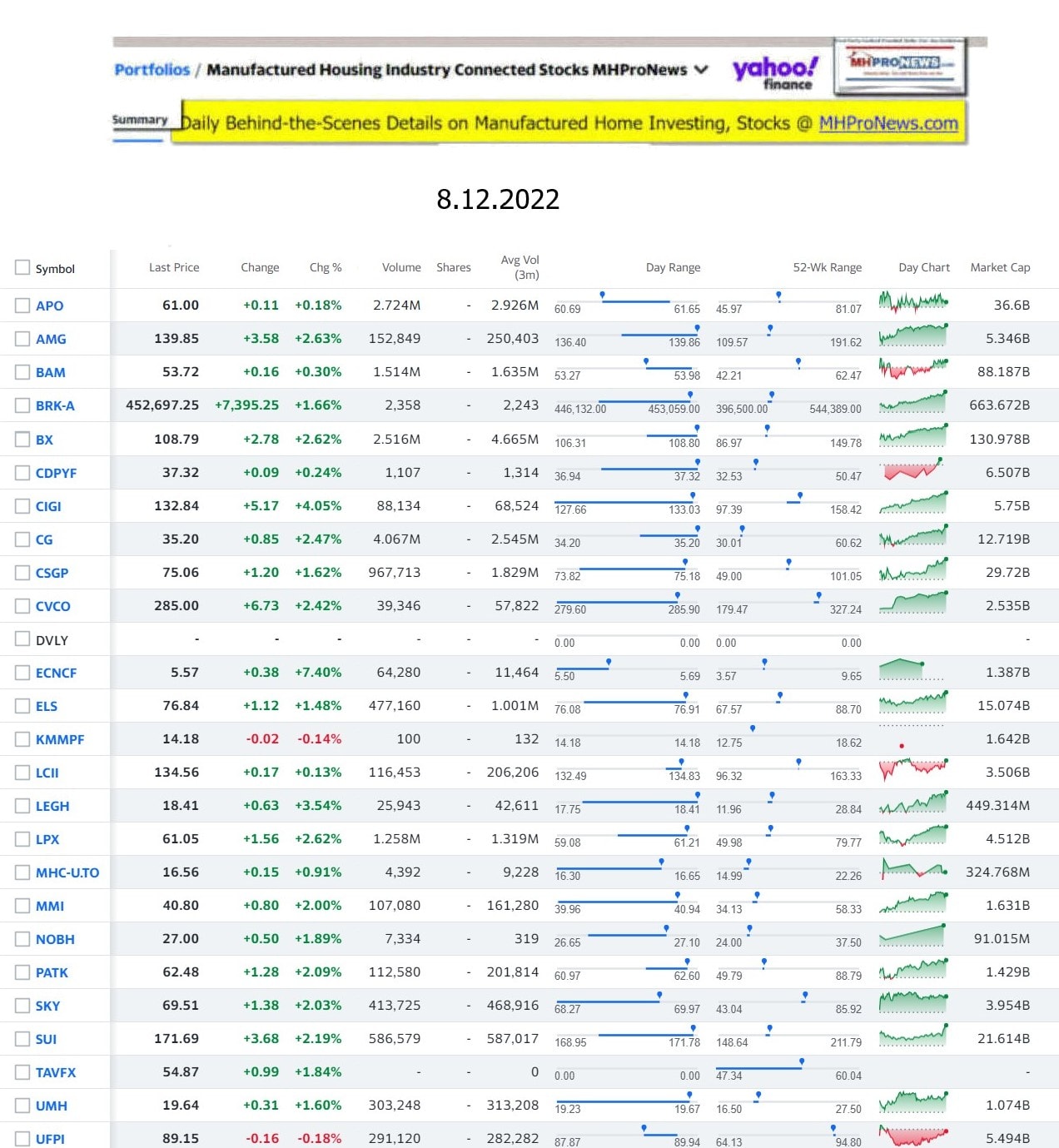Open the CVCO day chart thumbnail
The height and width of the screenshot is (1148, 1059).
point(913,602)
